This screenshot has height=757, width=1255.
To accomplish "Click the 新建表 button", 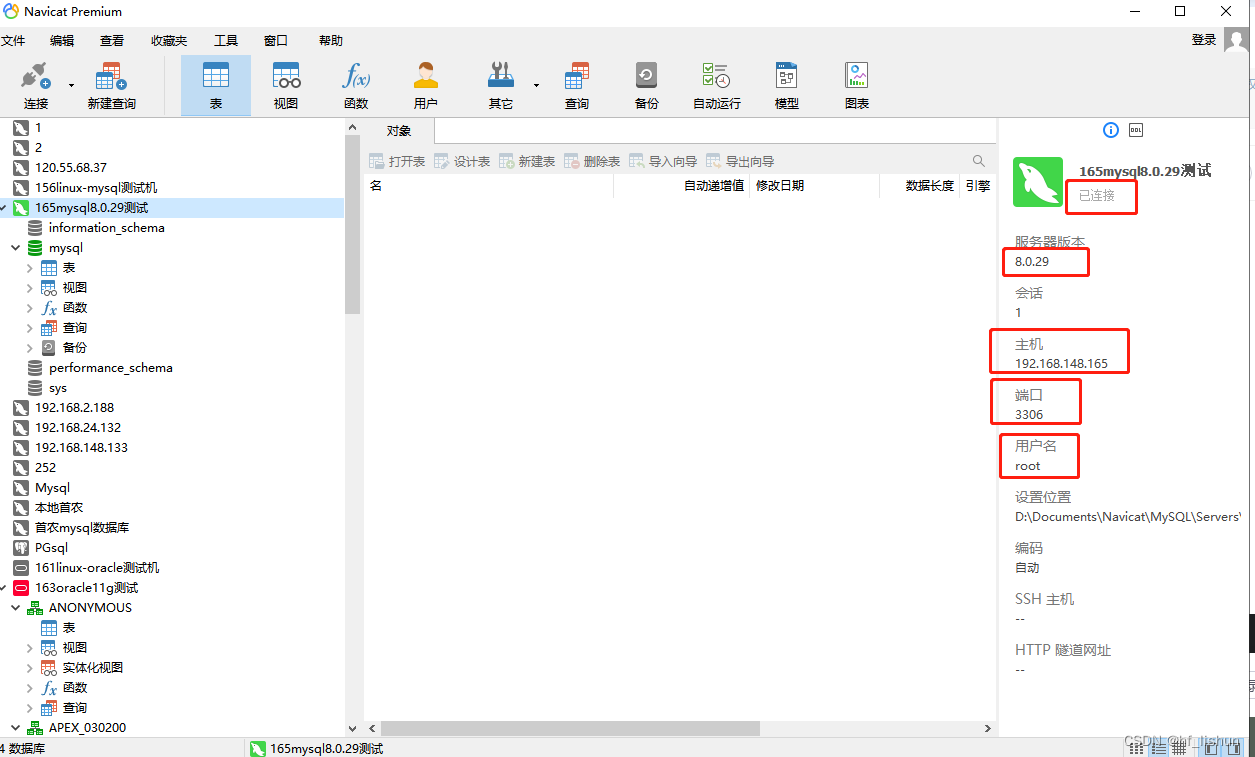I will [527, 161].
